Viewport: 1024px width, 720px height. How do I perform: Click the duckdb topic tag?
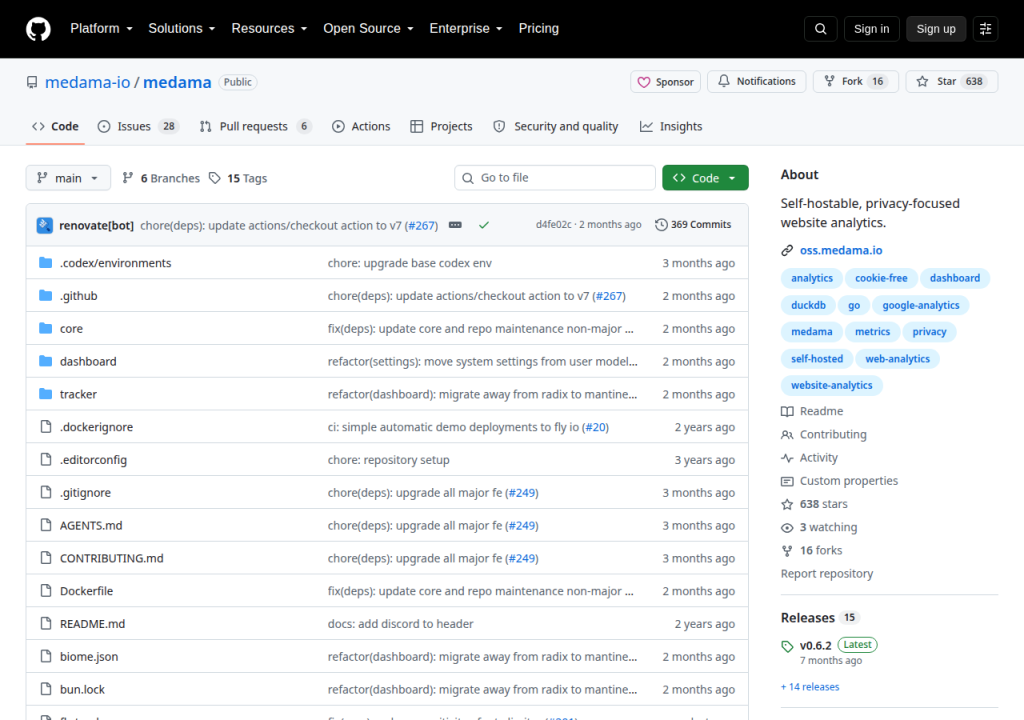[x=808, y=305]
